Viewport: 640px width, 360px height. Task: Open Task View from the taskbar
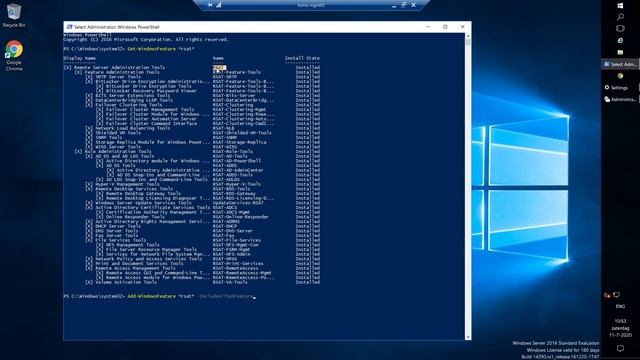pos(620,29)
